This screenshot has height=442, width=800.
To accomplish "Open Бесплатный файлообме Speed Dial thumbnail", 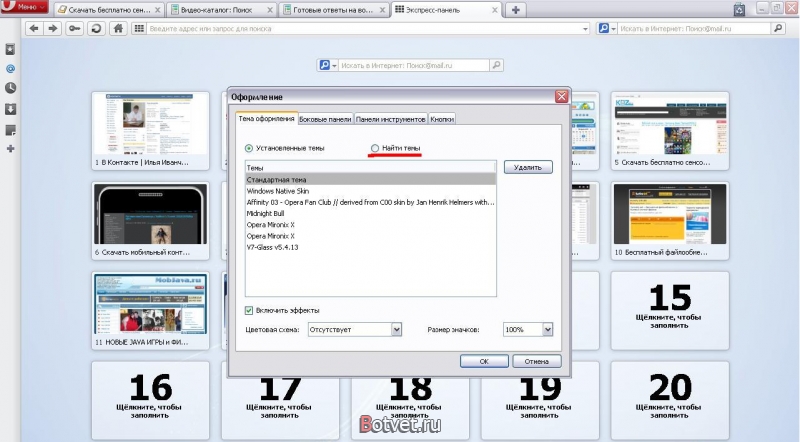I will [670, 220].
